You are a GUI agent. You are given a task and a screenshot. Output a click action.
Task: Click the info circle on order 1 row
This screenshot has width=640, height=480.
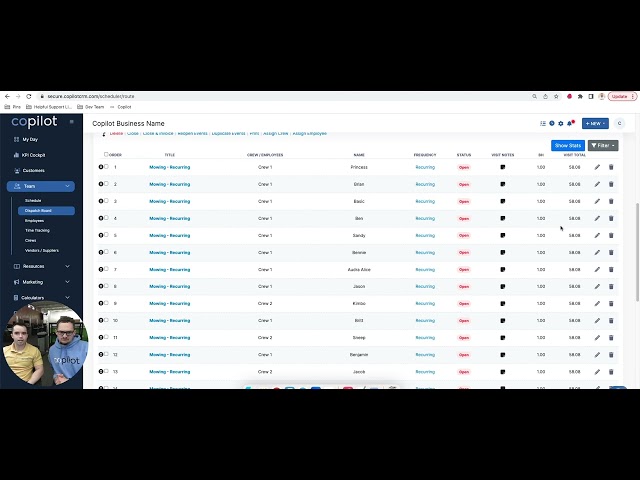[101, 167]
